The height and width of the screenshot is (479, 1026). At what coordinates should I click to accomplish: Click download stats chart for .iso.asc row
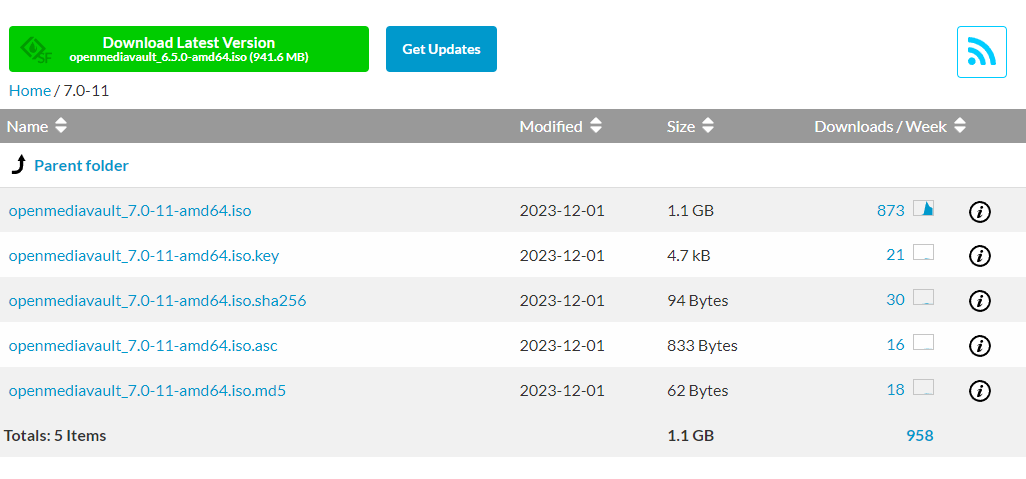click(923, 342)
